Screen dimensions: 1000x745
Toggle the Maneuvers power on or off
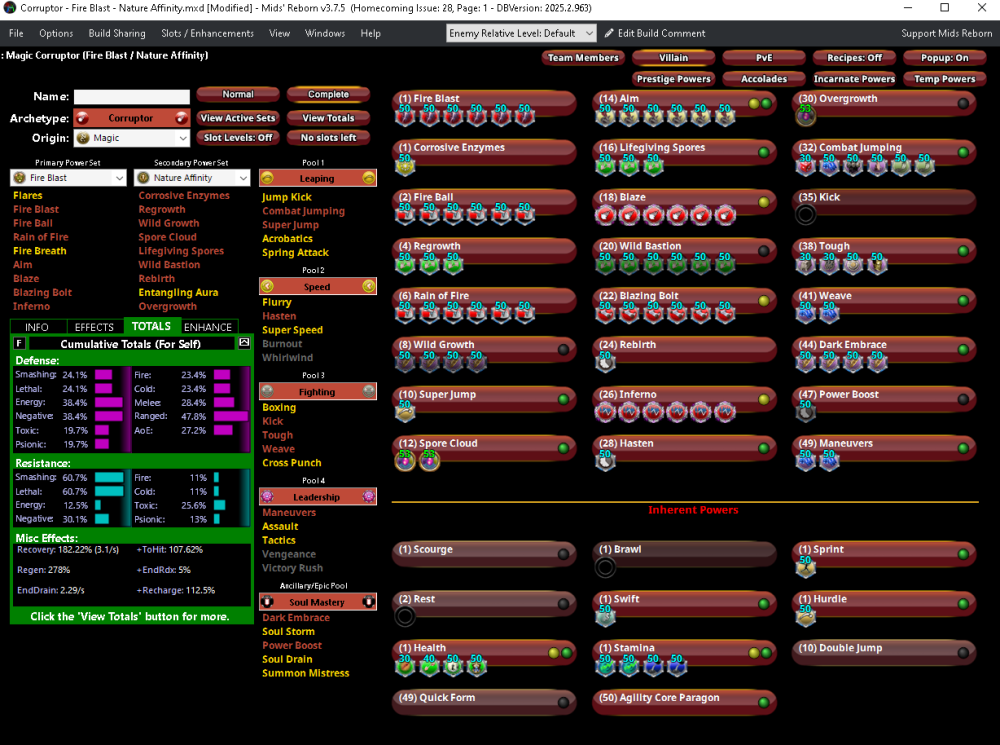964,445
